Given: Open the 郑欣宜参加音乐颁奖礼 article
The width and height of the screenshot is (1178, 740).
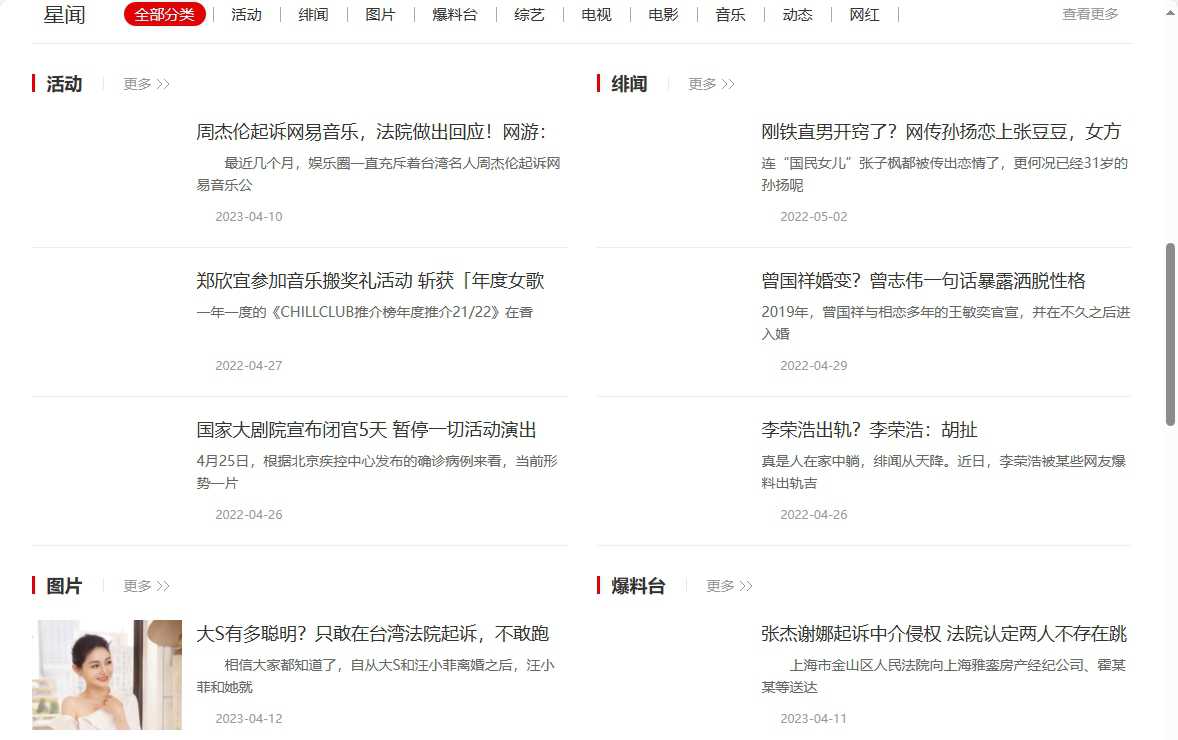Looking at the screenshot, I should tap(370, 281).
